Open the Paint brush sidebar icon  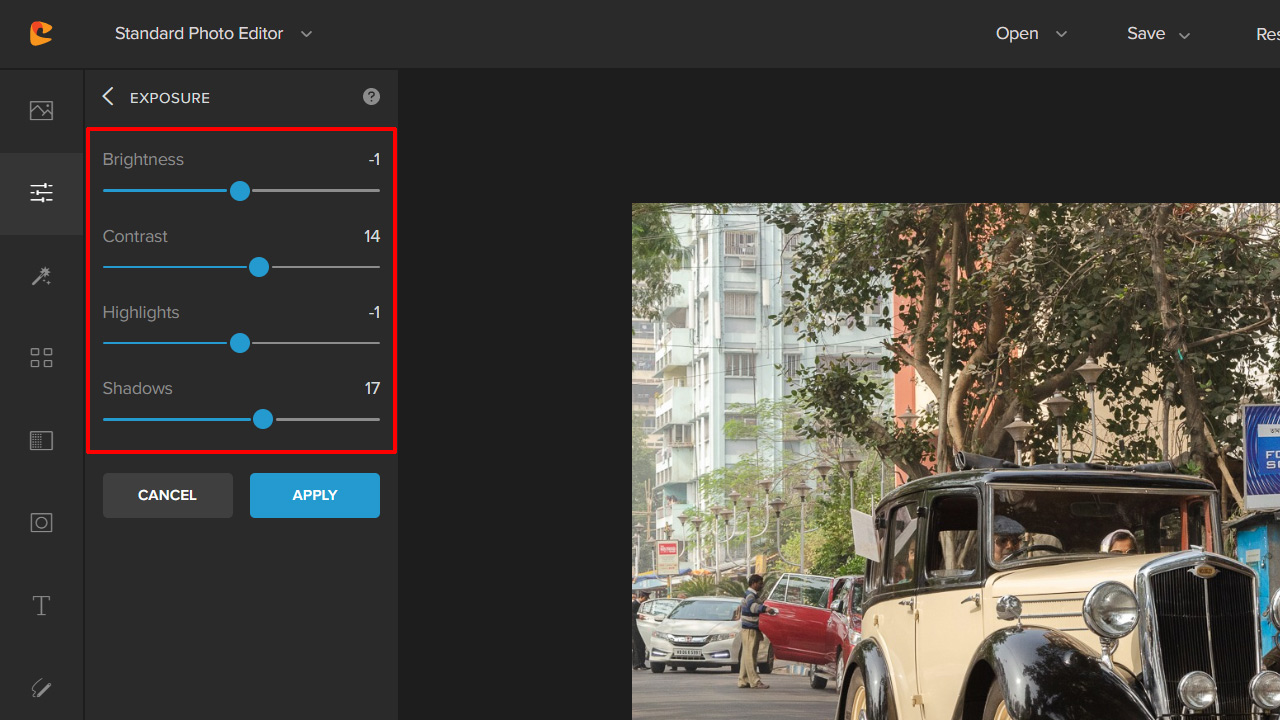41,688
